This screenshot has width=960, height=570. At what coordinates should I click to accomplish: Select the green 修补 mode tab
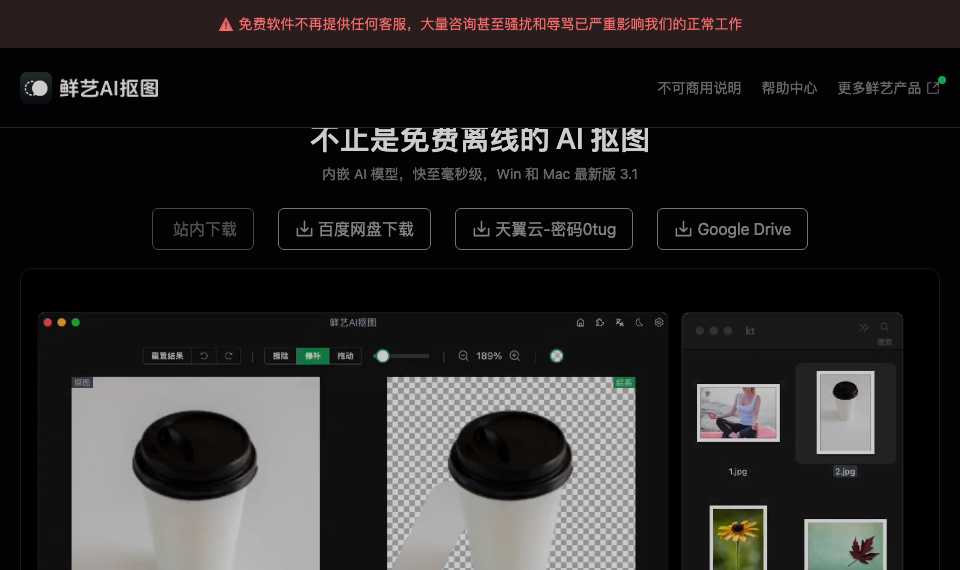pos(313,356)
